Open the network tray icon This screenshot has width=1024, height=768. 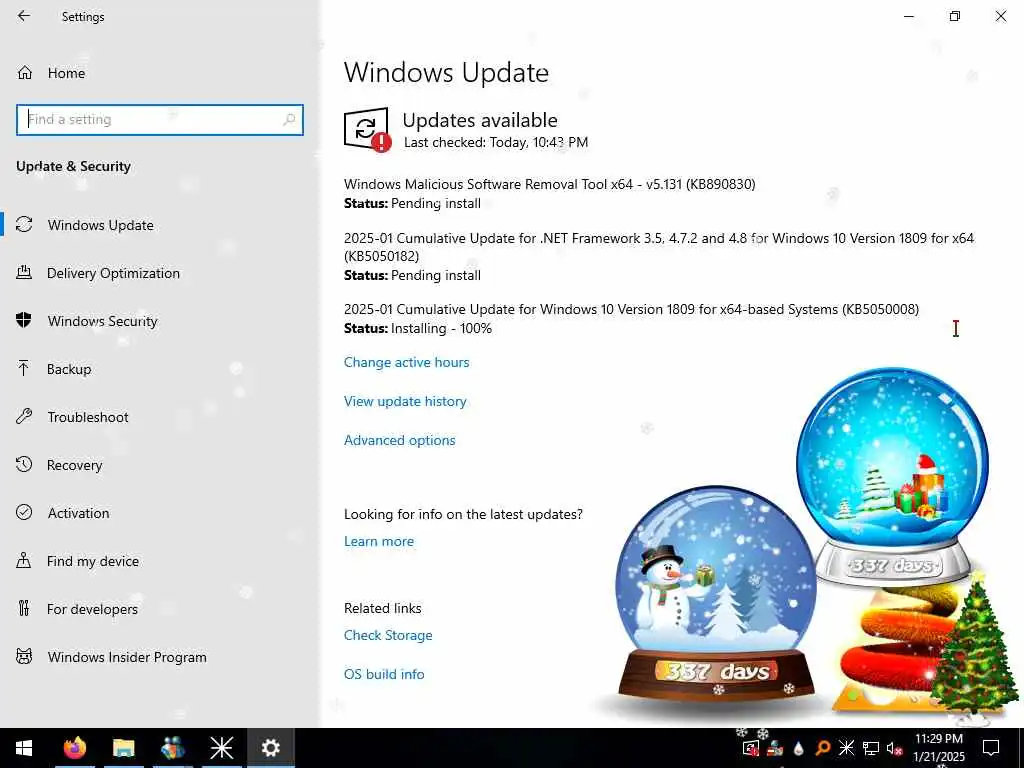[x=870, y=748]
